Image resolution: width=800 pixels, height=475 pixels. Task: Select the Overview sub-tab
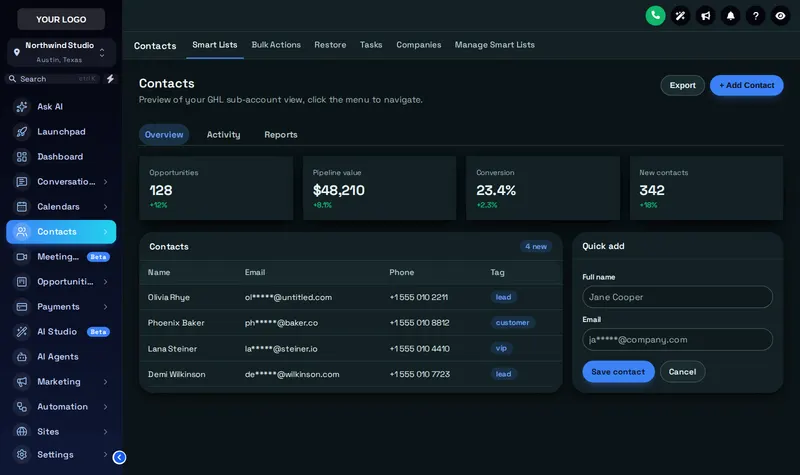pyautogui.click(x=164, y=135)
